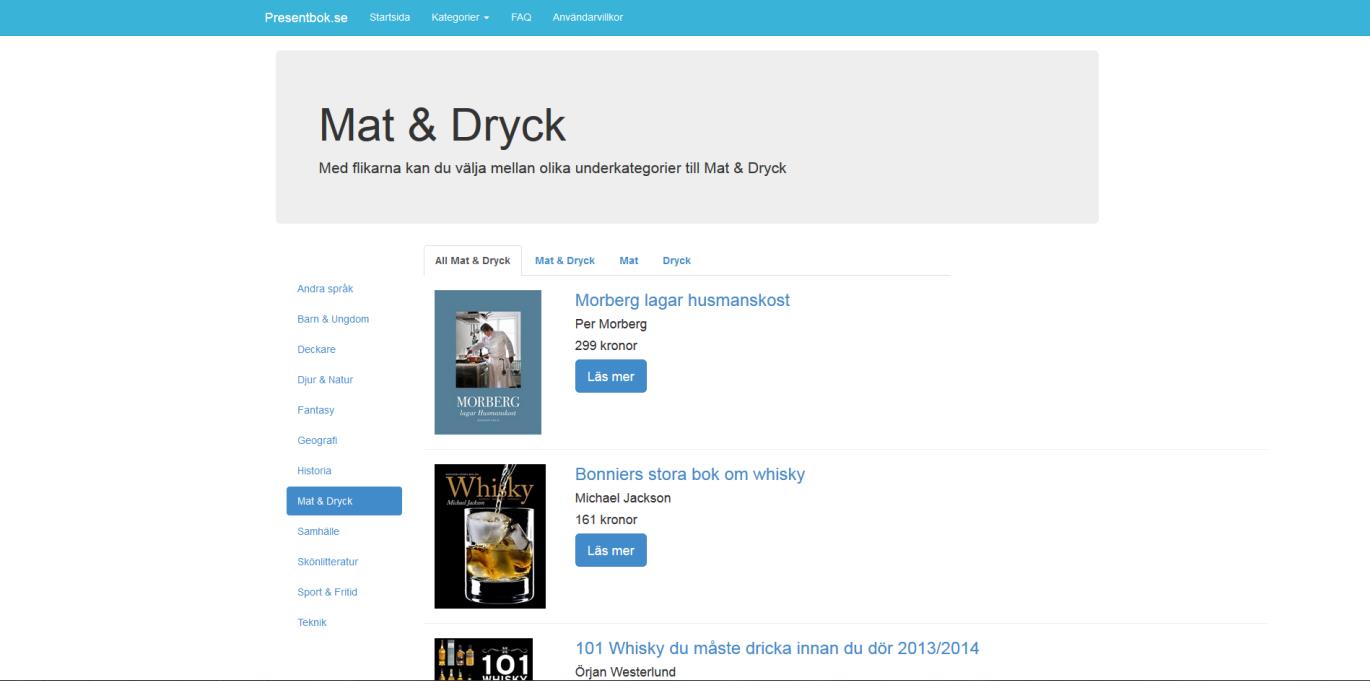Image resolution: width=1370 pixels, height=681 pixels.
Task: Open the Skönlitteratur category
Action: (327, 562)
